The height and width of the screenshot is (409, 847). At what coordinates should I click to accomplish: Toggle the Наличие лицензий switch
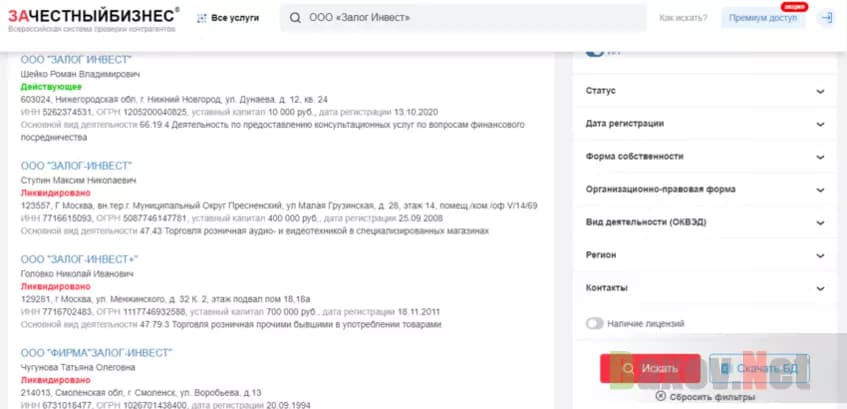click(x=595, y=324)
